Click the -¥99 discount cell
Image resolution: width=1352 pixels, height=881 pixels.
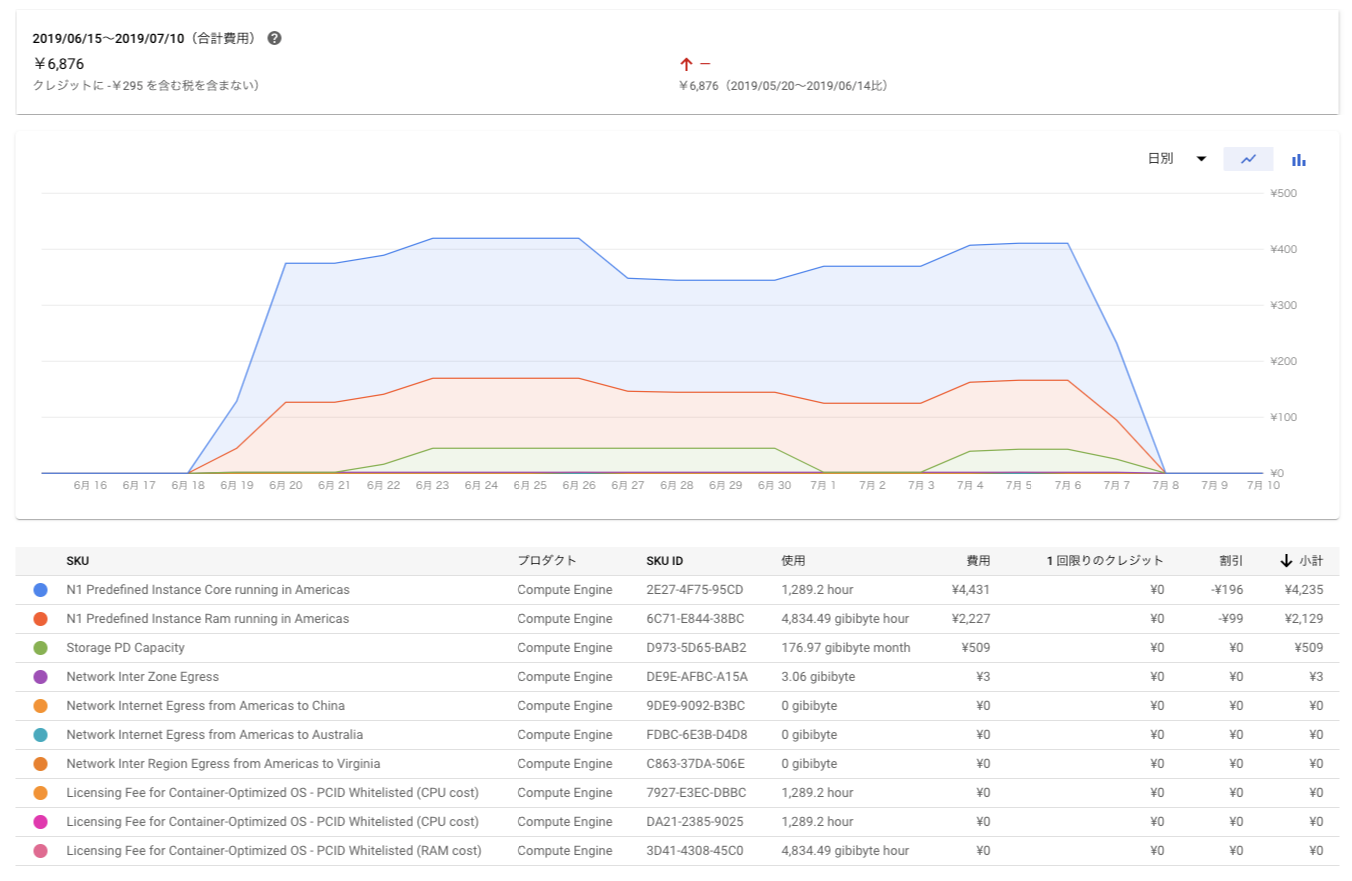click(1230, 619)
